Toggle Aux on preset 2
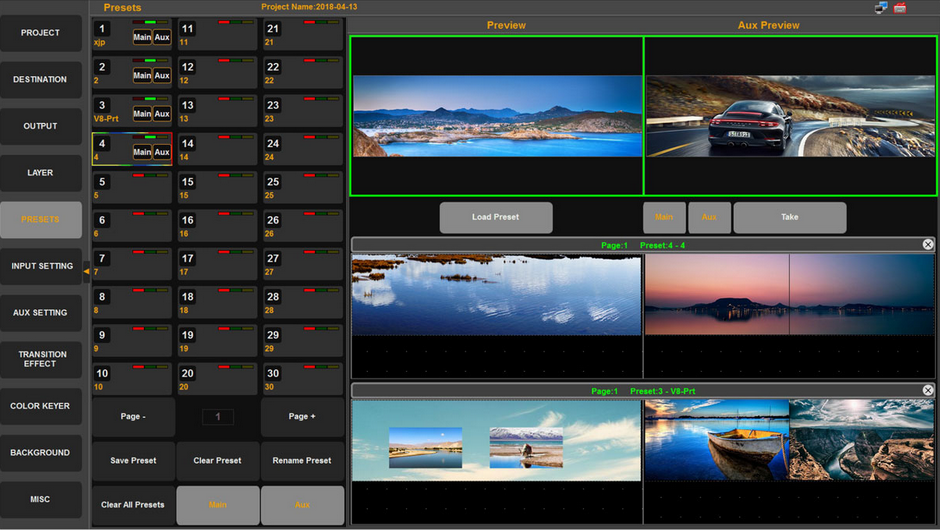This screenshot has height=530, width=940. (x=162, y=76)
